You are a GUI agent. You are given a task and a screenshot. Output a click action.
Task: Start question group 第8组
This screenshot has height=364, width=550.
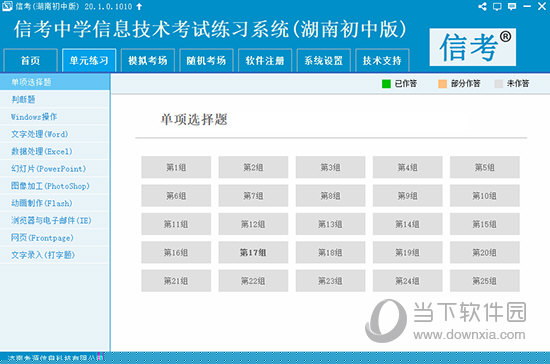(330, 196)
